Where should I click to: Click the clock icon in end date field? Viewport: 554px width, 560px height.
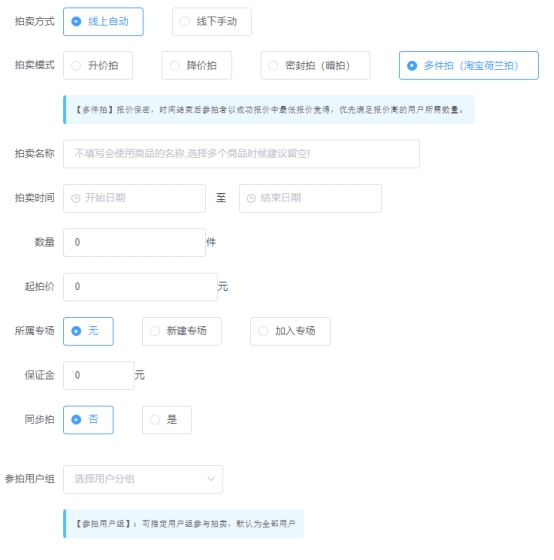click(x=251, y=199)
